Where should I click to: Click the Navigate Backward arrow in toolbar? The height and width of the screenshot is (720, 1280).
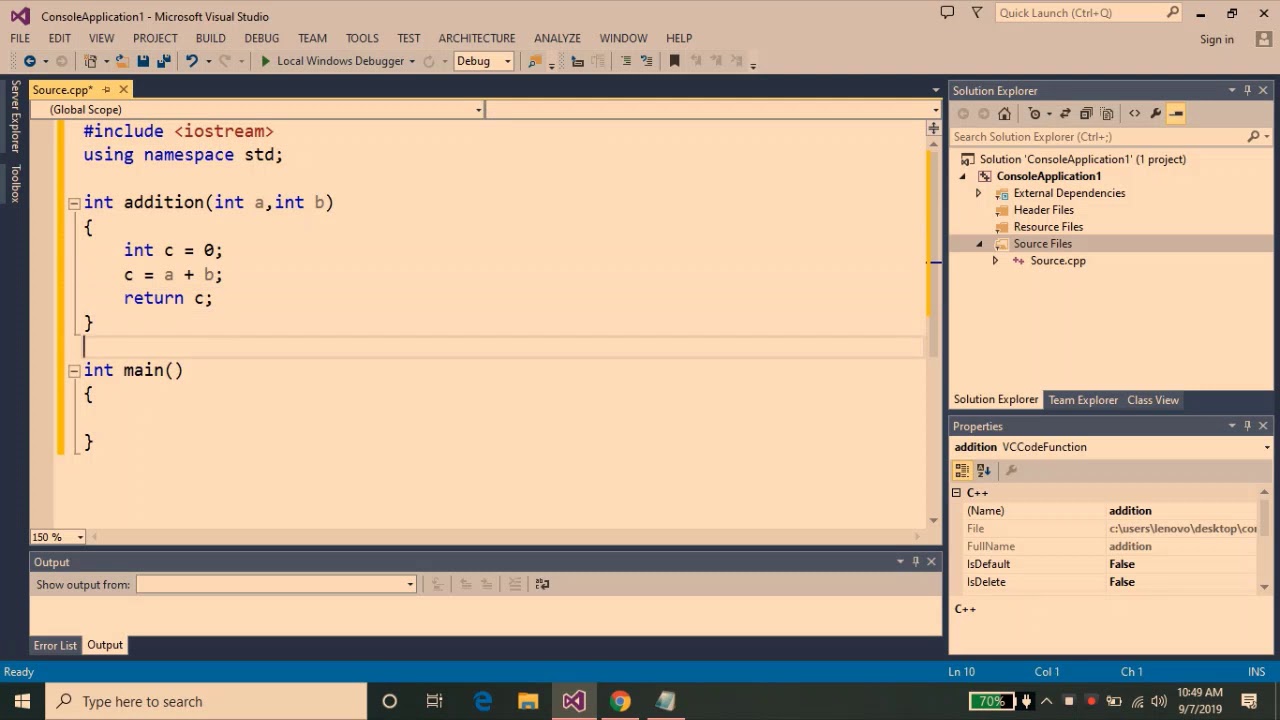coord(30,61)
